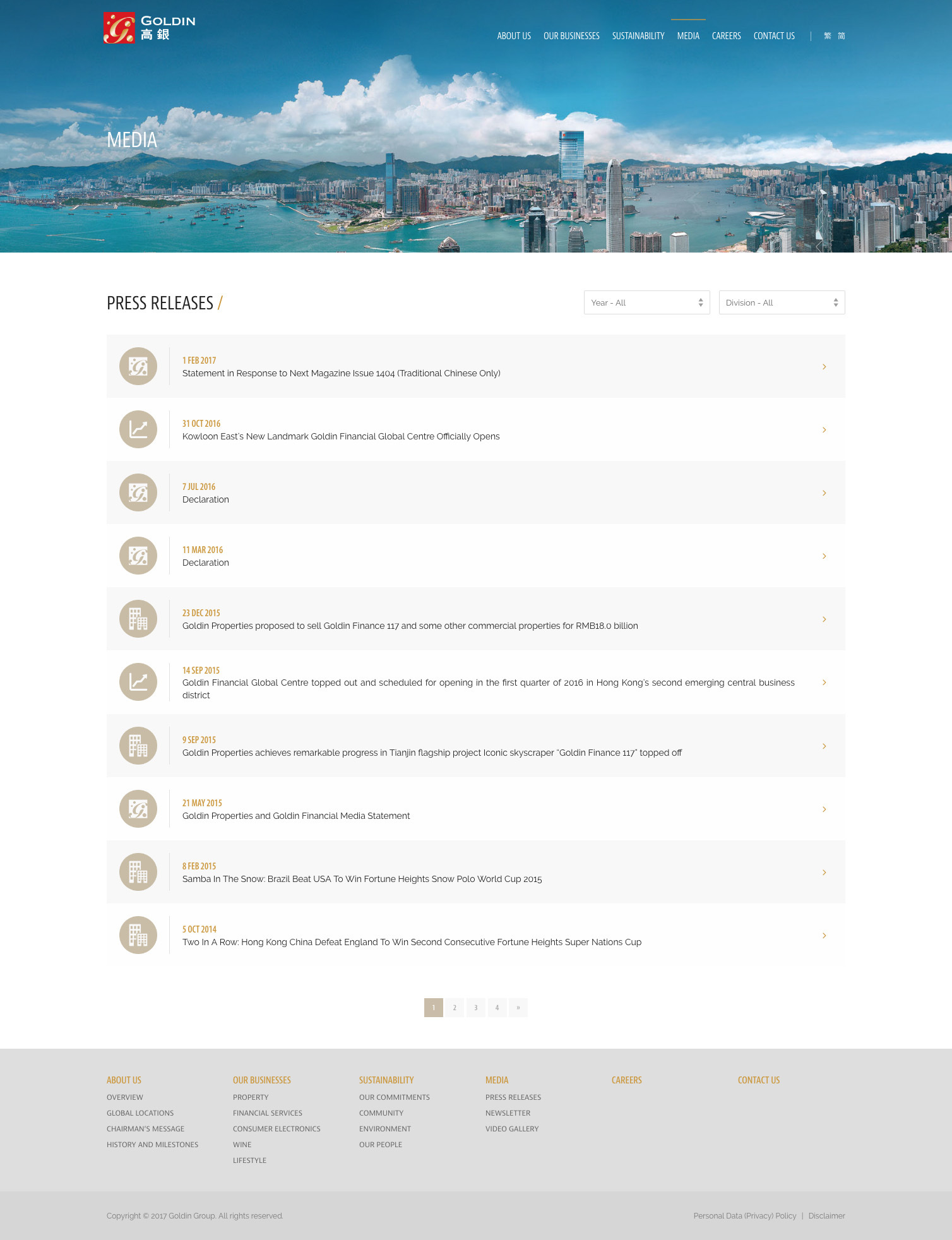Click the footer Careers heading

(627, 1080)
